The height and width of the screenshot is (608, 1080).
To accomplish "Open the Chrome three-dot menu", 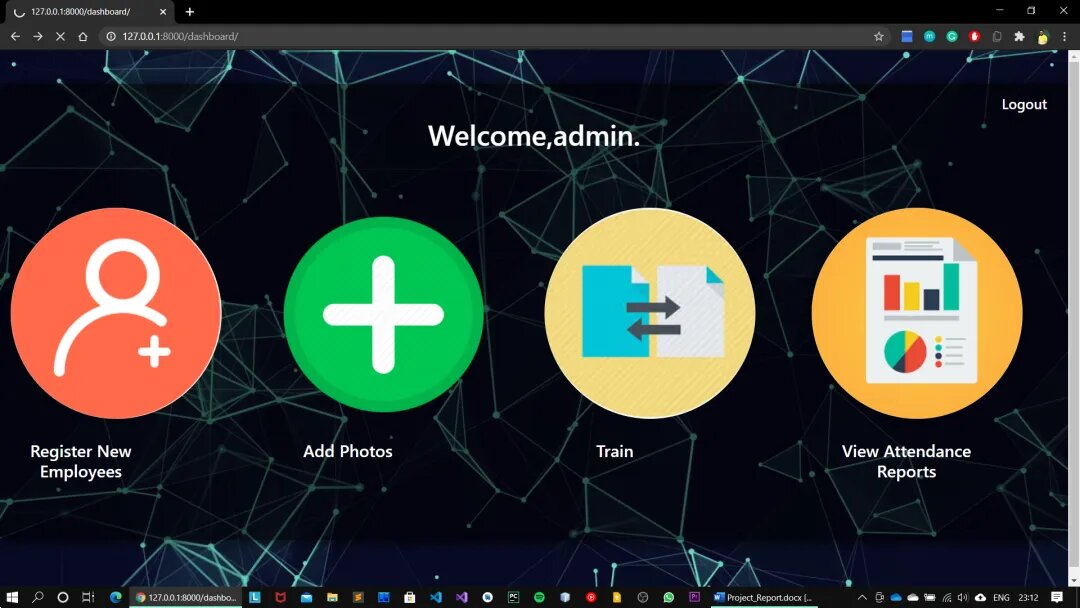I will click(1064, 36).
